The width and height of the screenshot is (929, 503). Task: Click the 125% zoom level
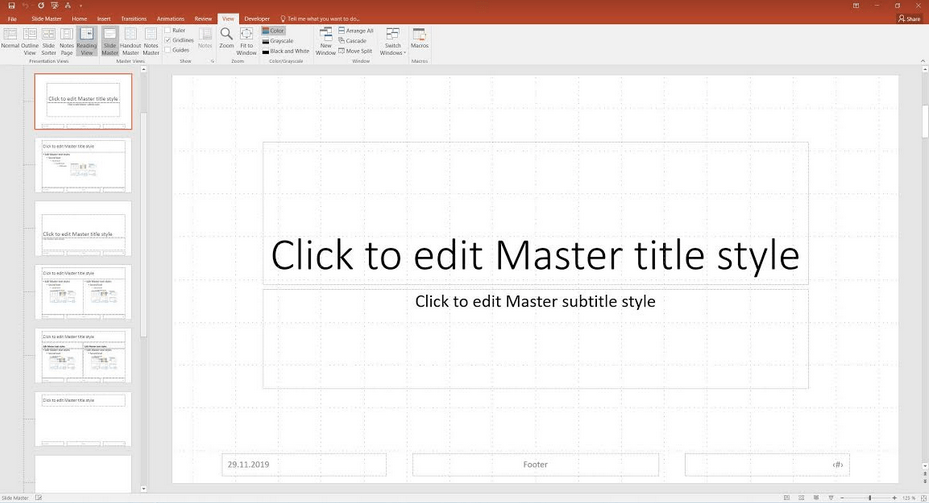pos(909,498)
